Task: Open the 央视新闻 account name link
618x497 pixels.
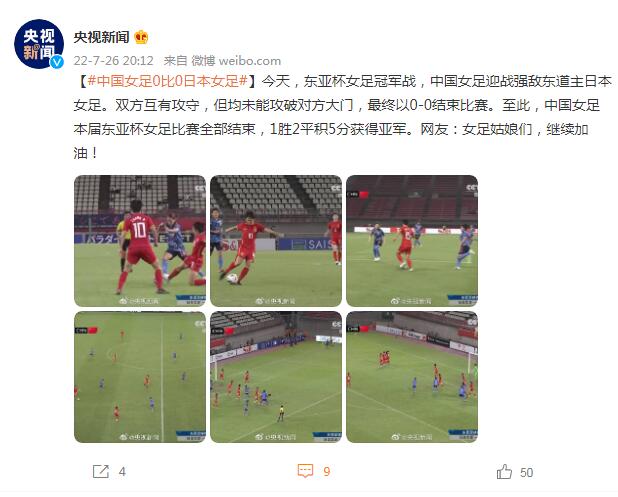Action: coord(101,37)
